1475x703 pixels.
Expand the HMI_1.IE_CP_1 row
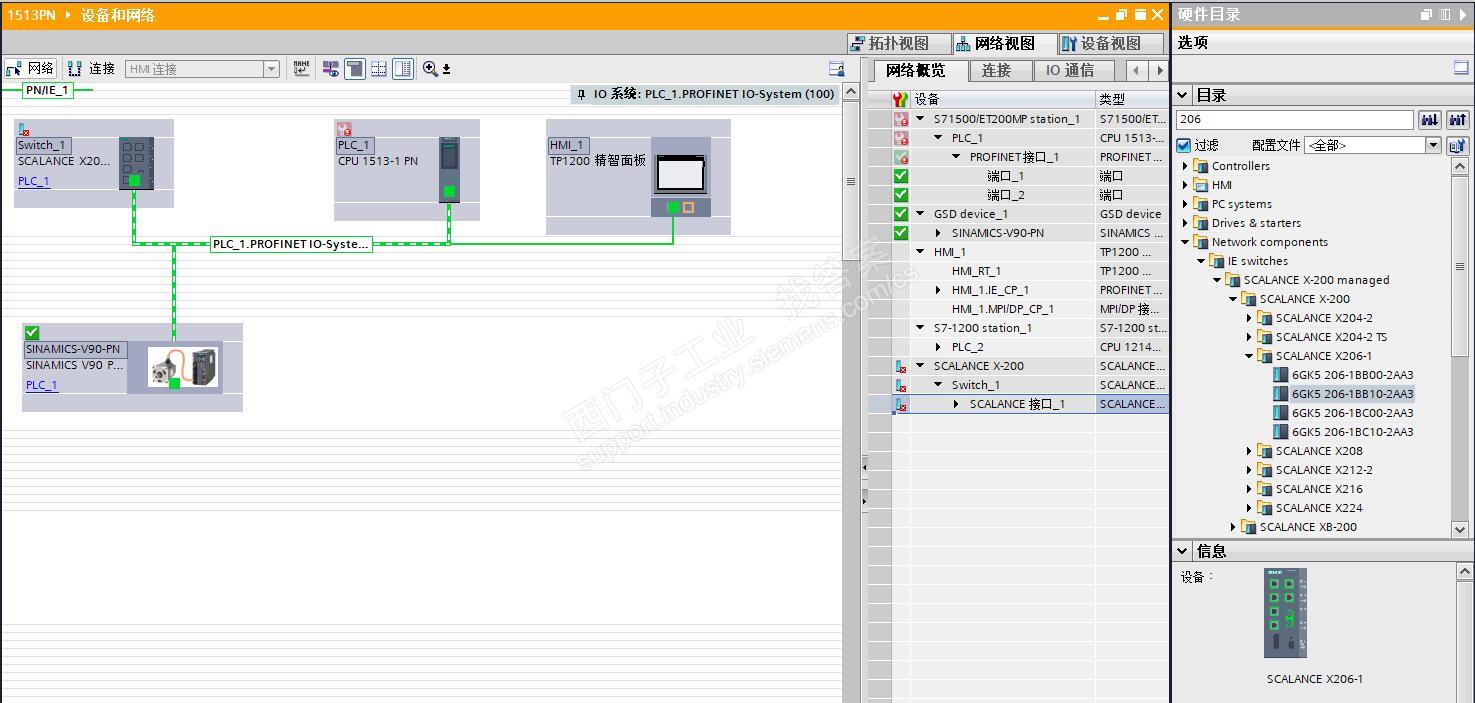(938, 290)
